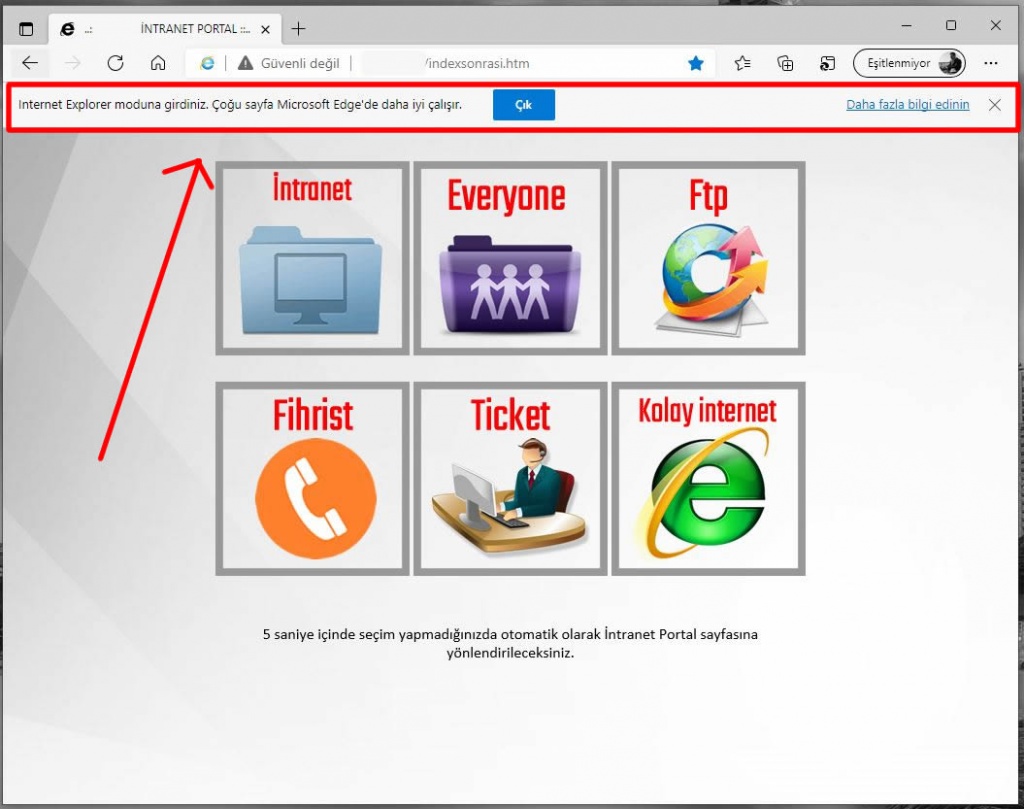Image resolution: width=1024 pixels, height=809 pixels.
Task: Open the Intranet folder tile
Action: click(x=312, y=258)
